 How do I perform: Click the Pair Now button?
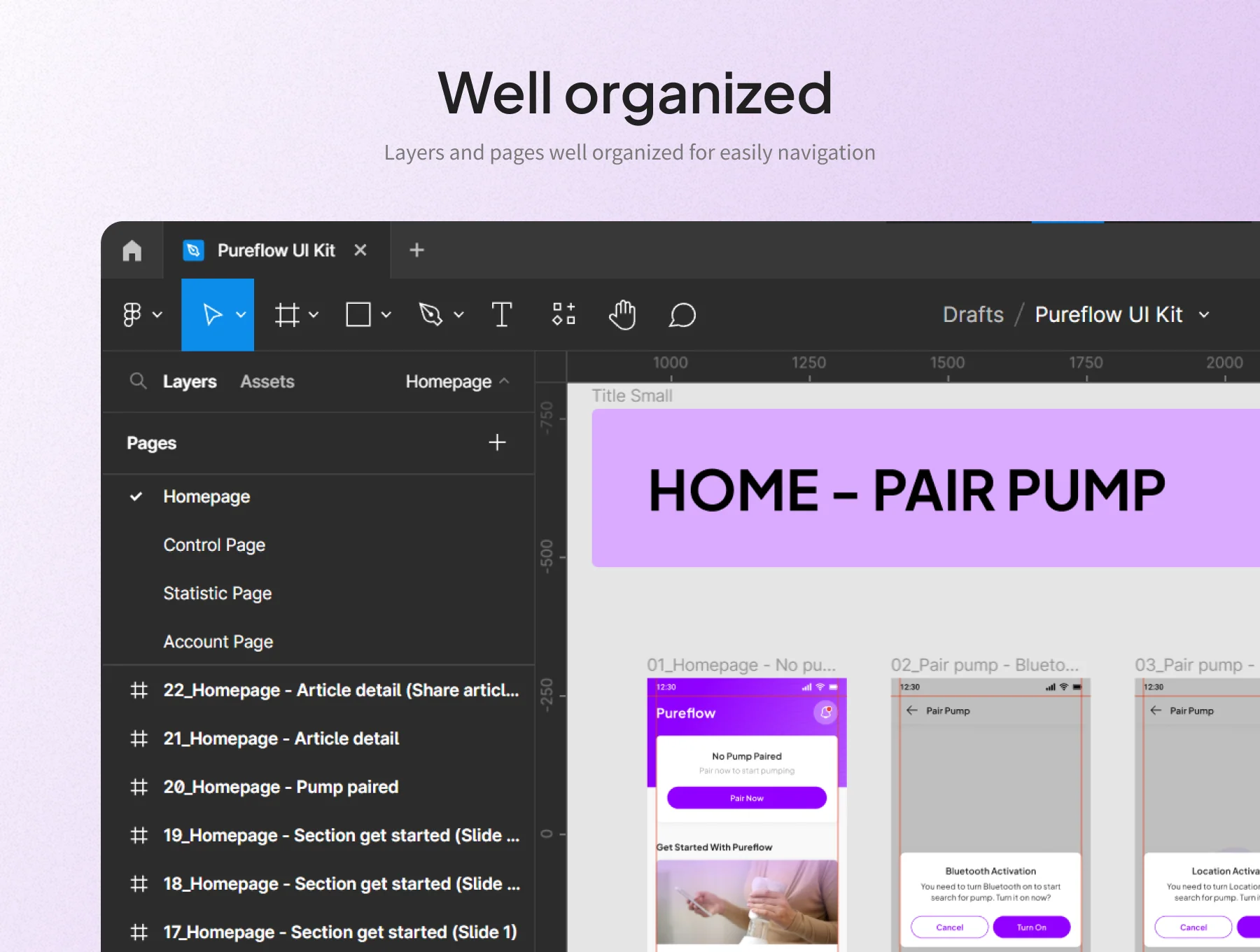747,798
